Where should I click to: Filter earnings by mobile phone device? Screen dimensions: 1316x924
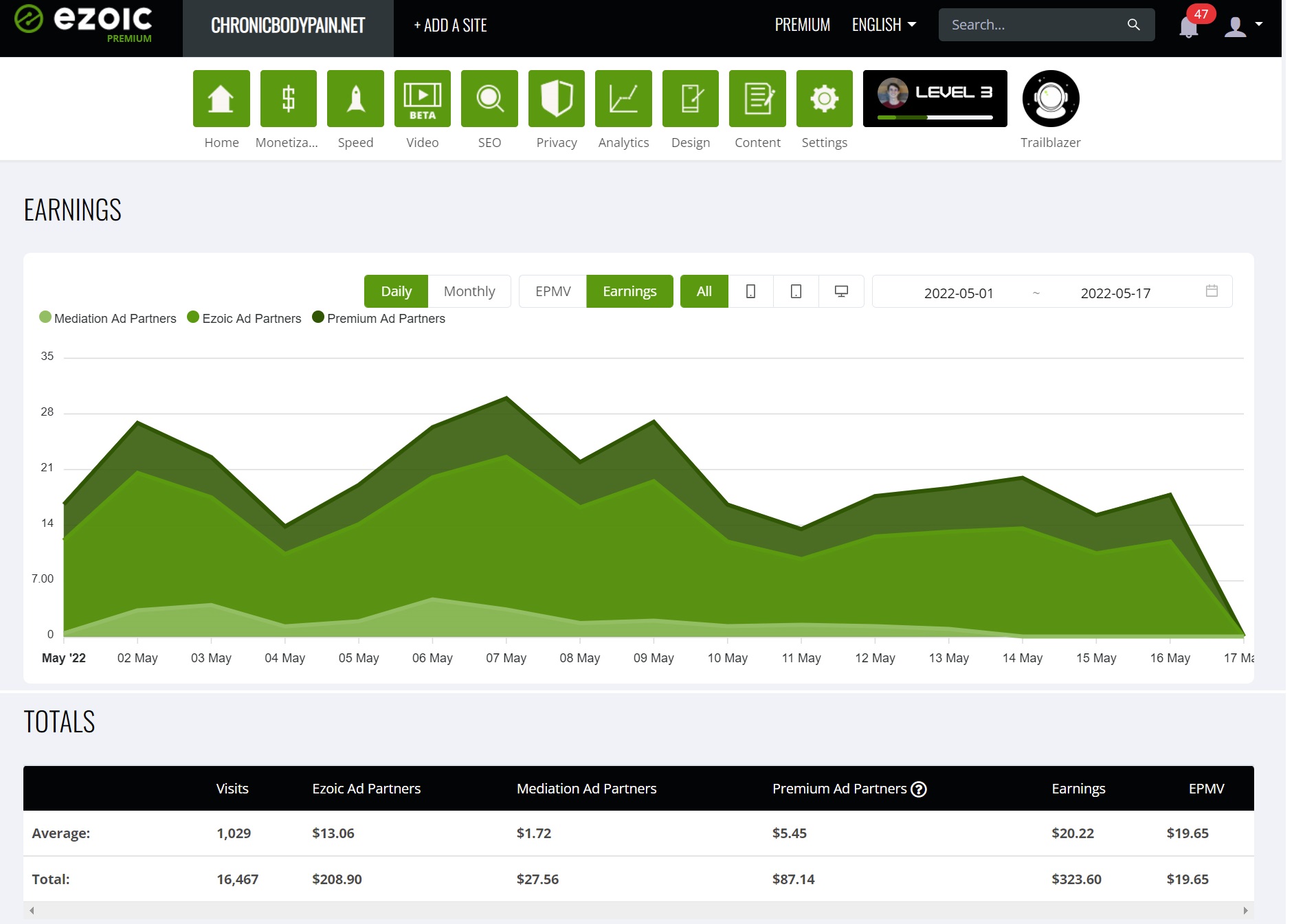(x=750, y=291)
